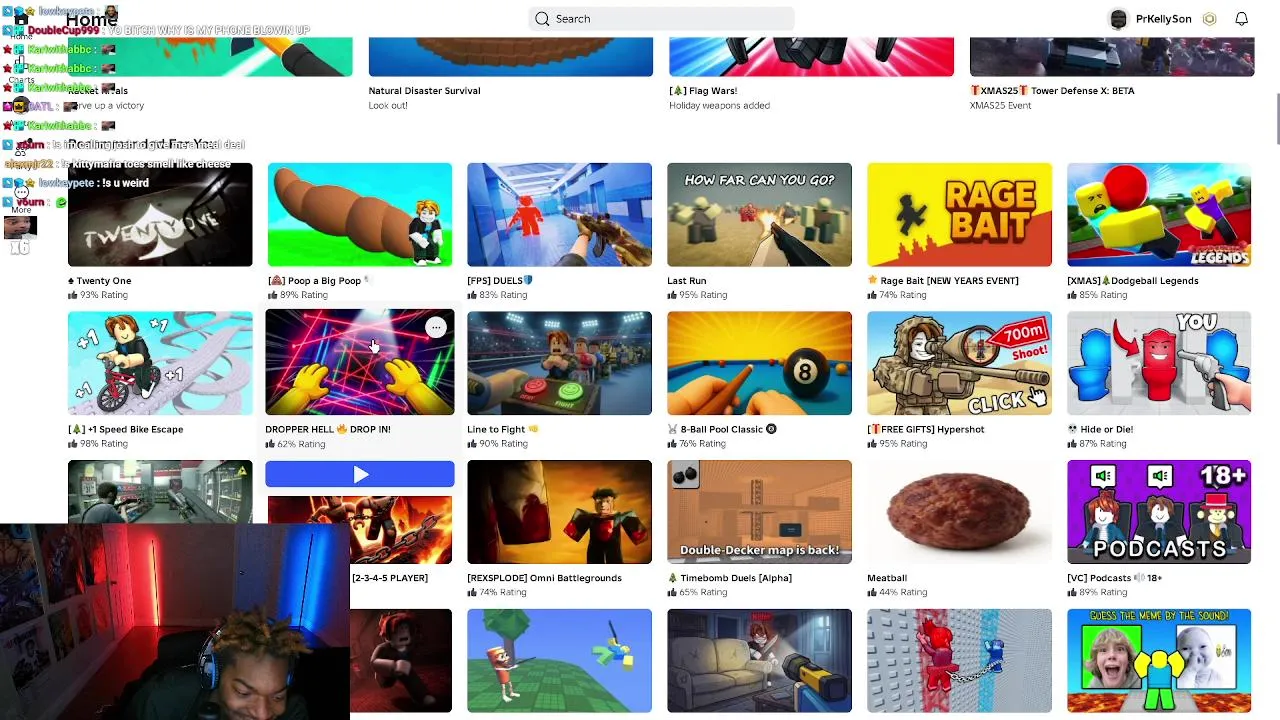Open the Robux balance icon
1280x720 pixels.
pyautogui.click(x=1209, y=19)
